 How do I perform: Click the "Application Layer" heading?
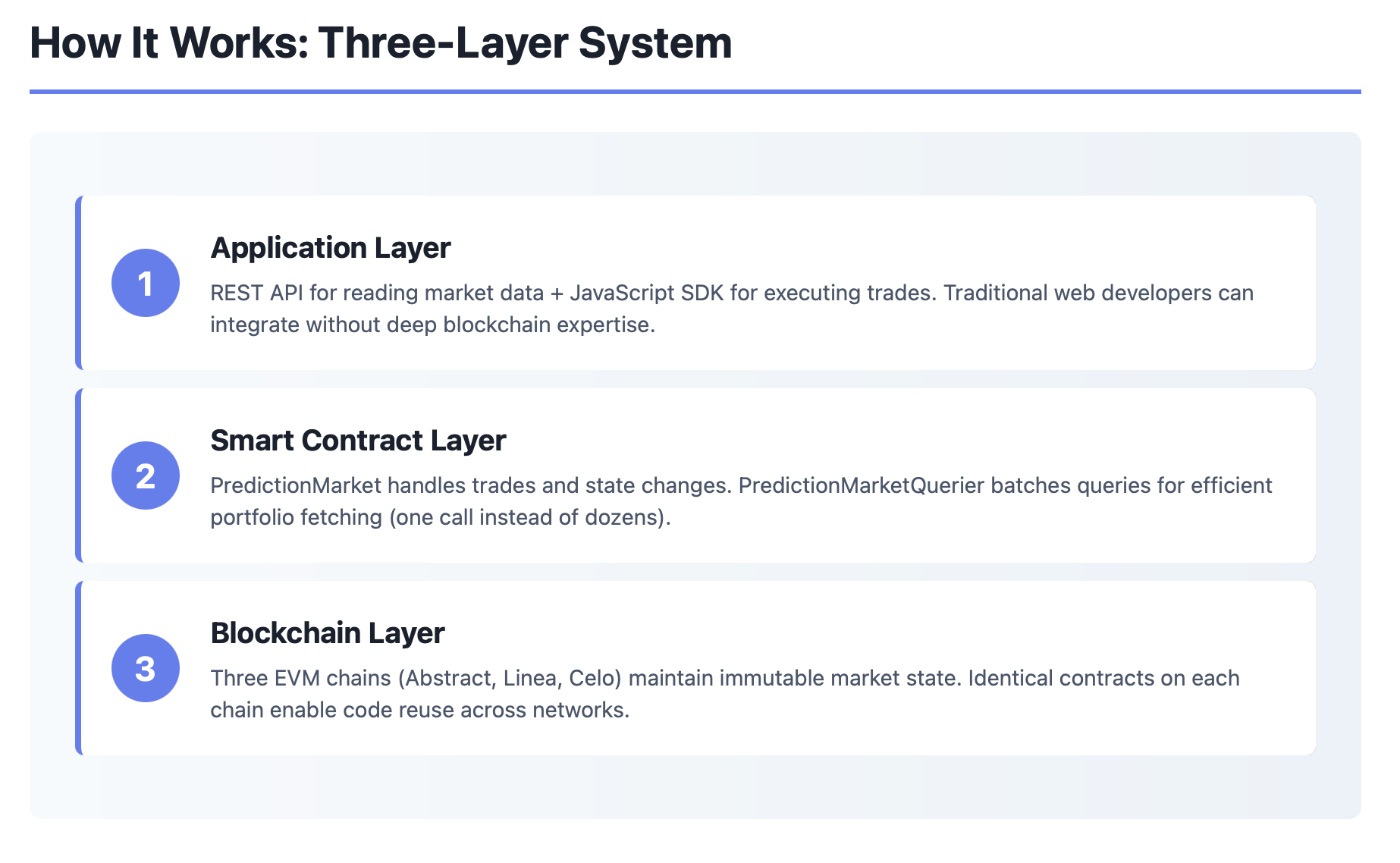[x=330, y=248]
